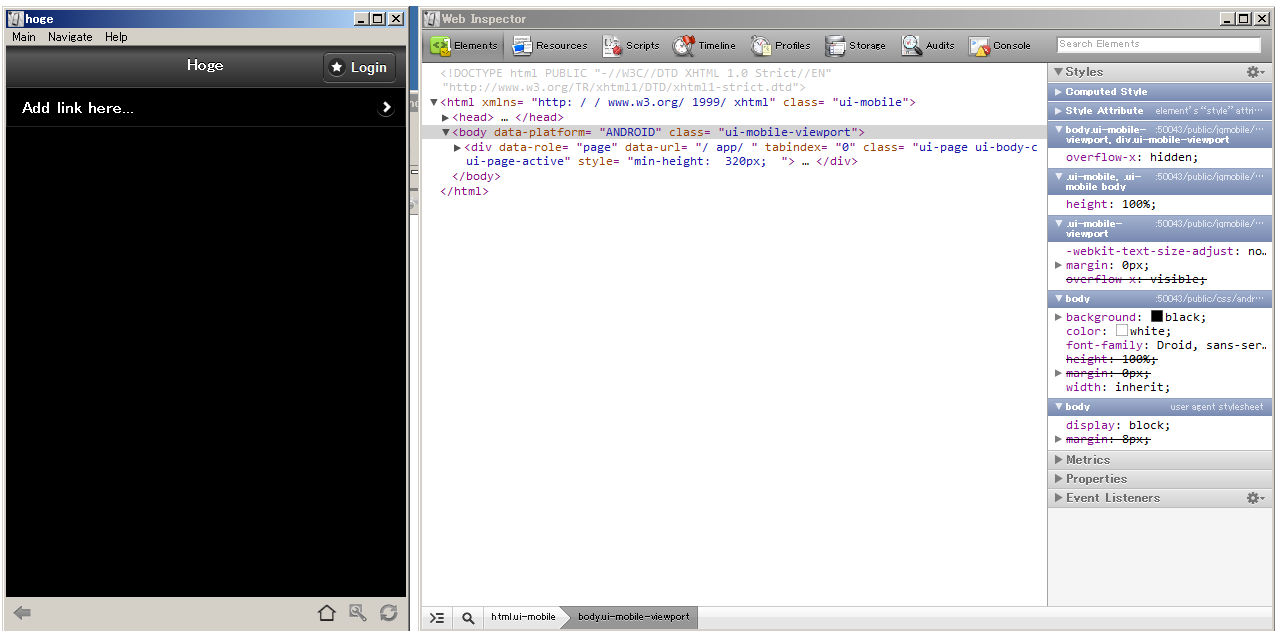Focus the Search Elements field
1275x631 pixels.
pyautogui.click(x=1159, y=45)
